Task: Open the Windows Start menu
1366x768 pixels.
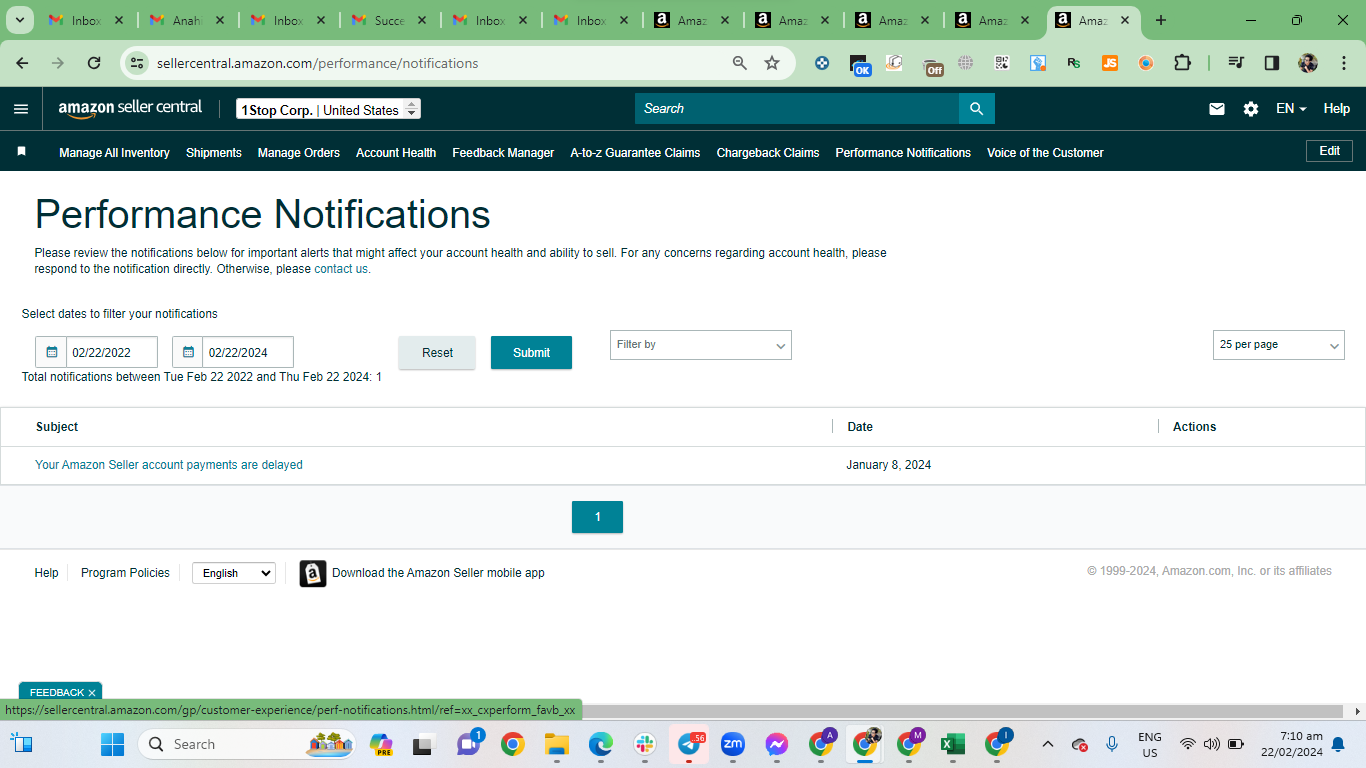Action: point(112,744)
